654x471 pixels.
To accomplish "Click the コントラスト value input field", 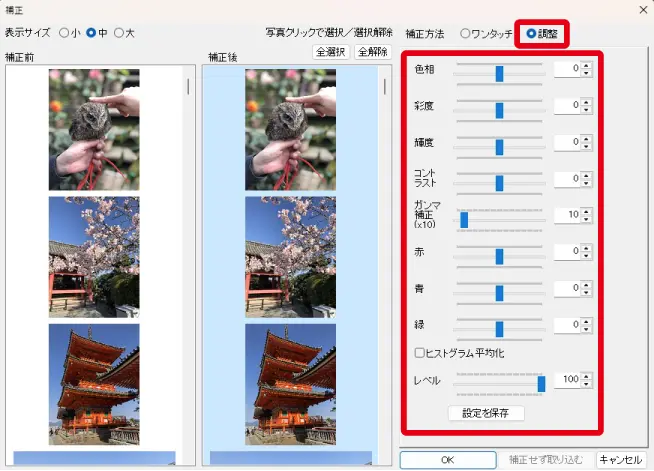I will click(x=568, y=179).
